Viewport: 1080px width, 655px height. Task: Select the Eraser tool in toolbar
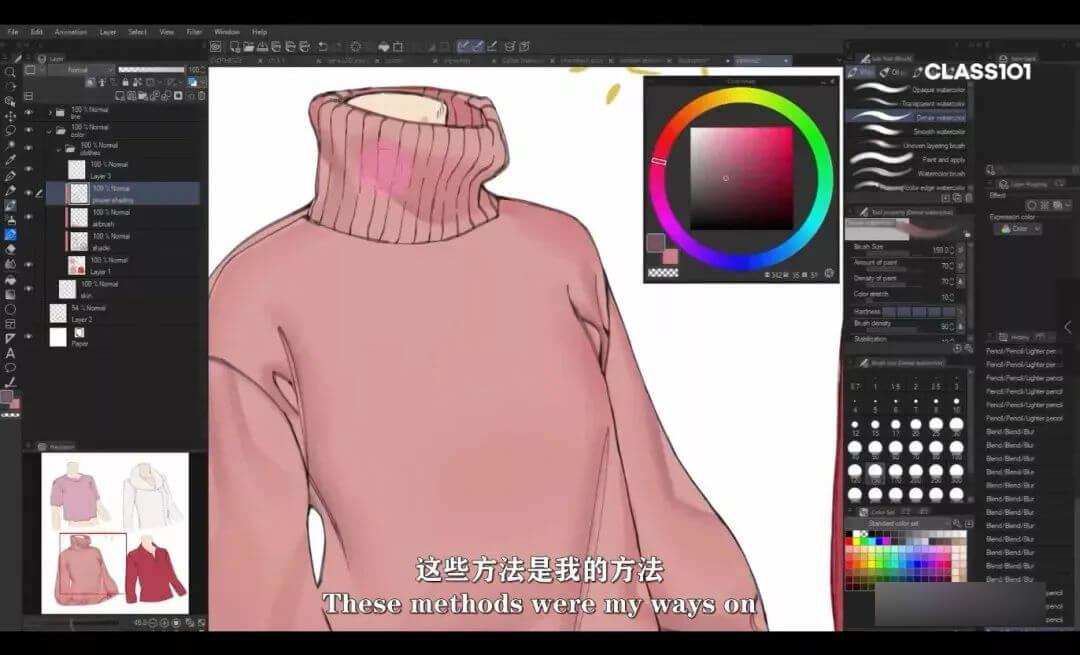(10, 249)
